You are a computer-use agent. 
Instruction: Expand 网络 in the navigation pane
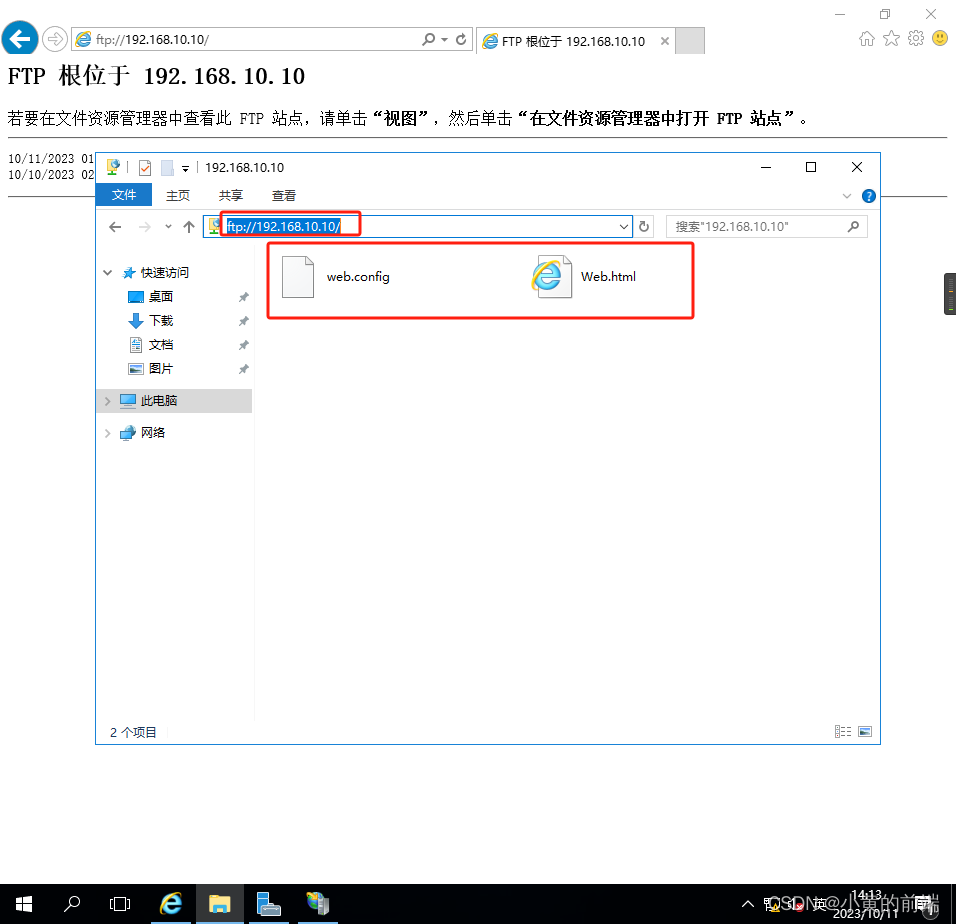[108, 432]
